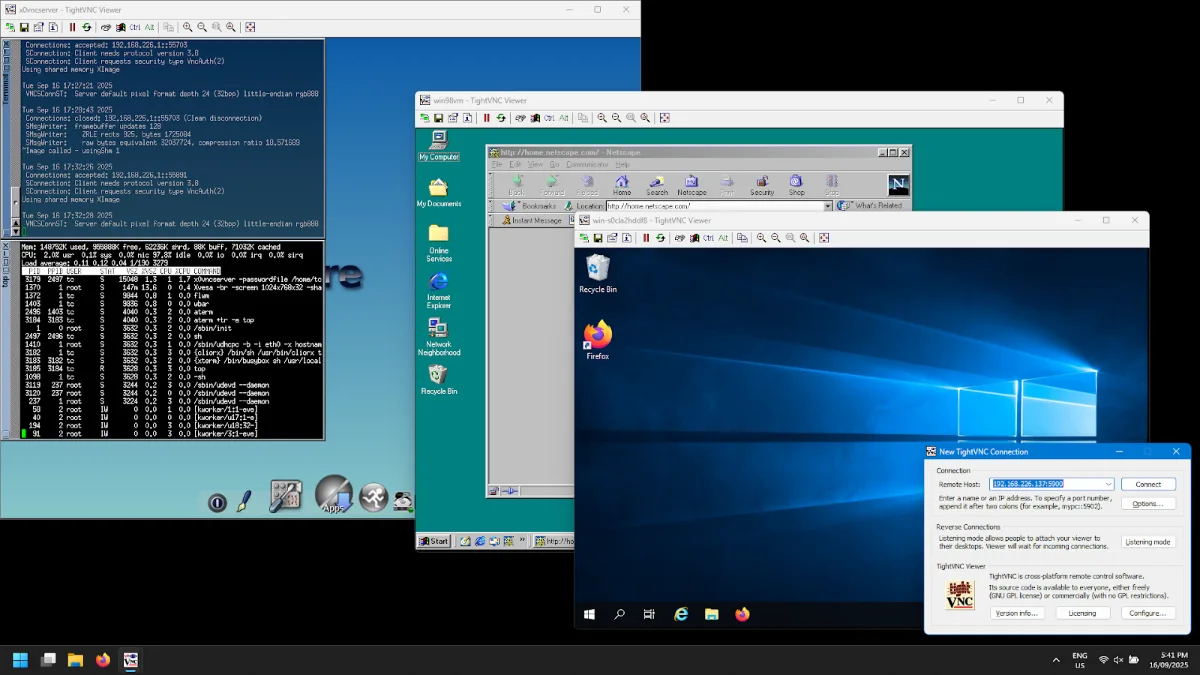Screen dimensions: 1200x675
Task: Click Version info button
Action: point(1017,613)
